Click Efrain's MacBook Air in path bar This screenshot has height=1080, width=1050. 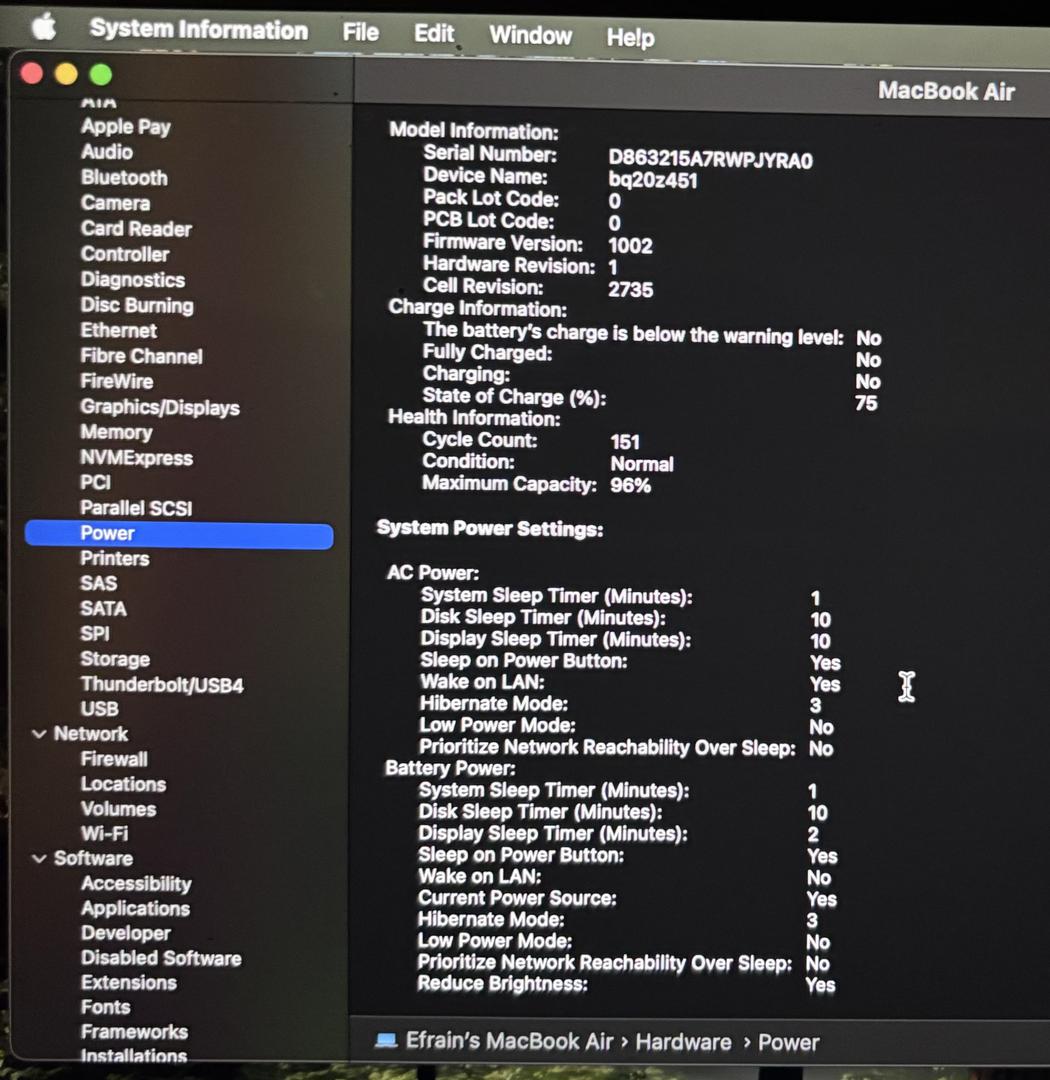[509, 1041]
